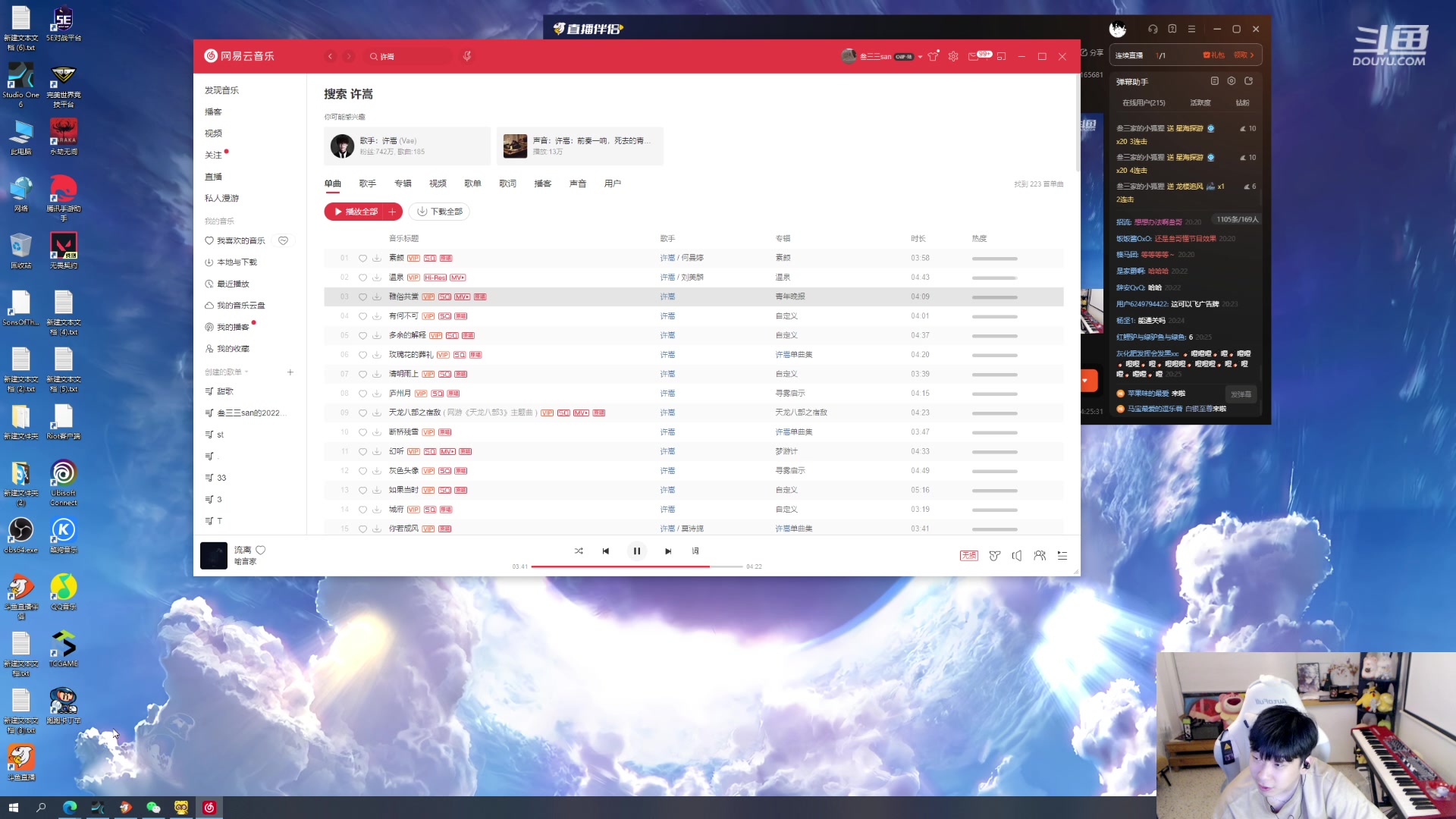
Task: Open the message inbox envelope icon
Action: [974, 56]
